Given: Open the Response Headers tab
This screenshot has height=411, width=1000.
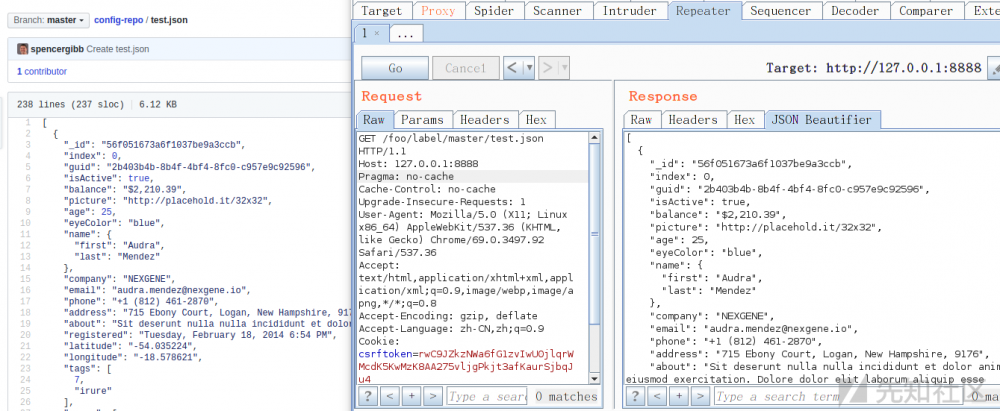Looking at the screenshot, I should pyautogui.click(x=693, y=119).
